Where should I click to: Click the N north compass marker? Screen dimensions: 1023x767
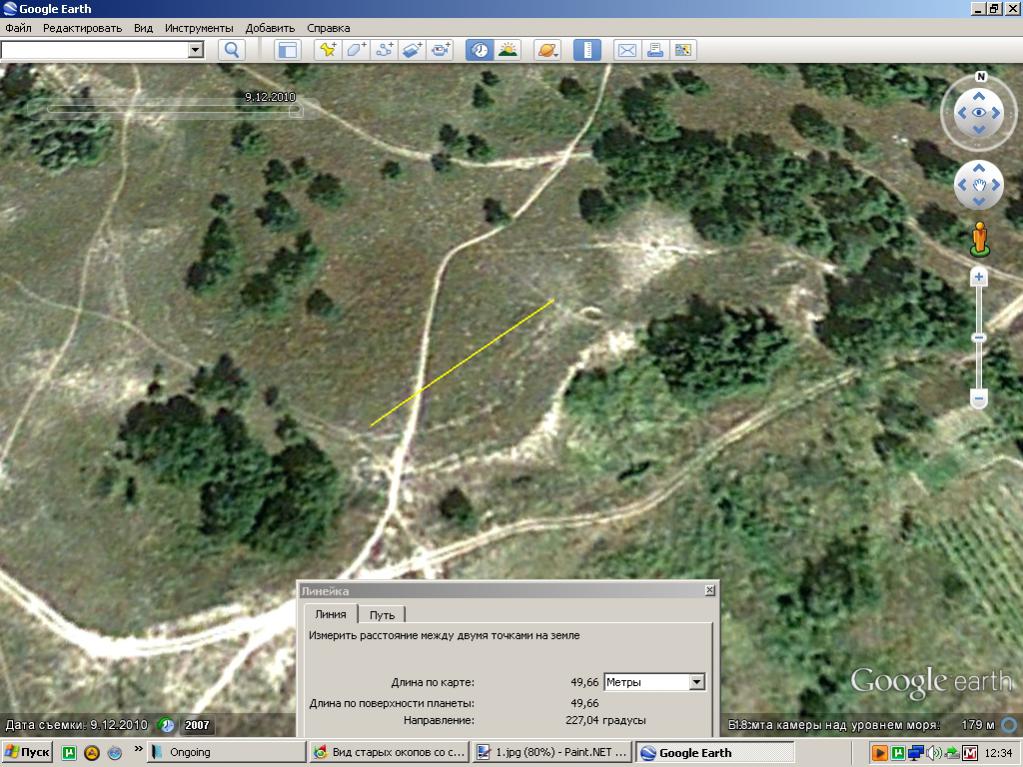coord(981,77)
